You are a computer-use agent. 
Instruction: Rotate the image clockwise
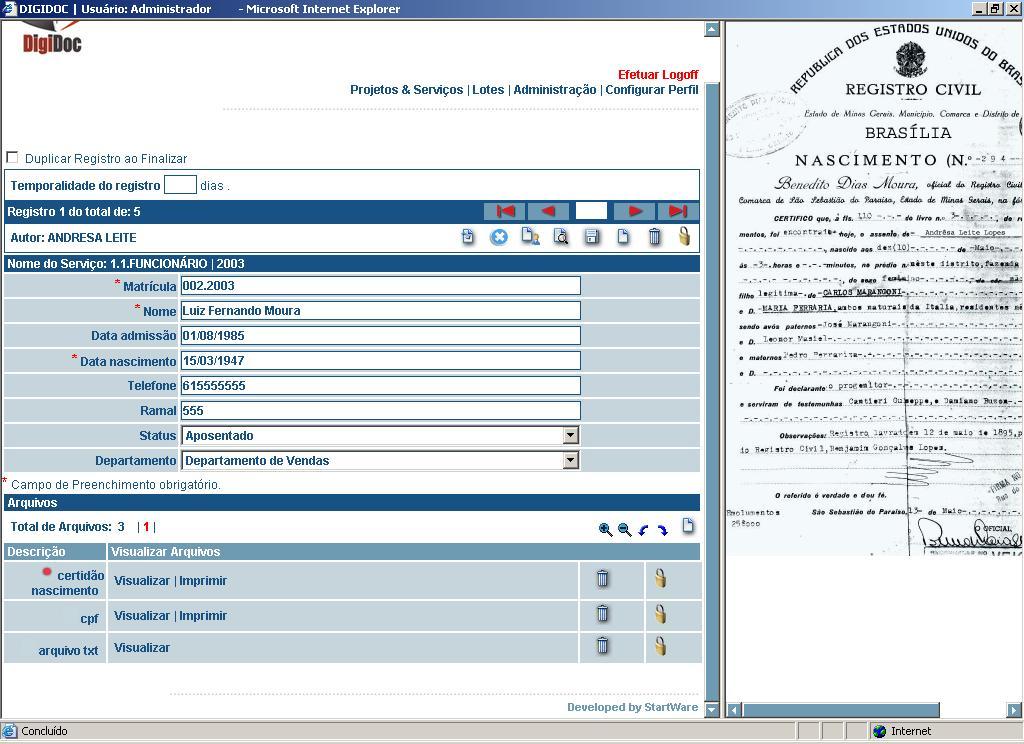click(663, 530)
